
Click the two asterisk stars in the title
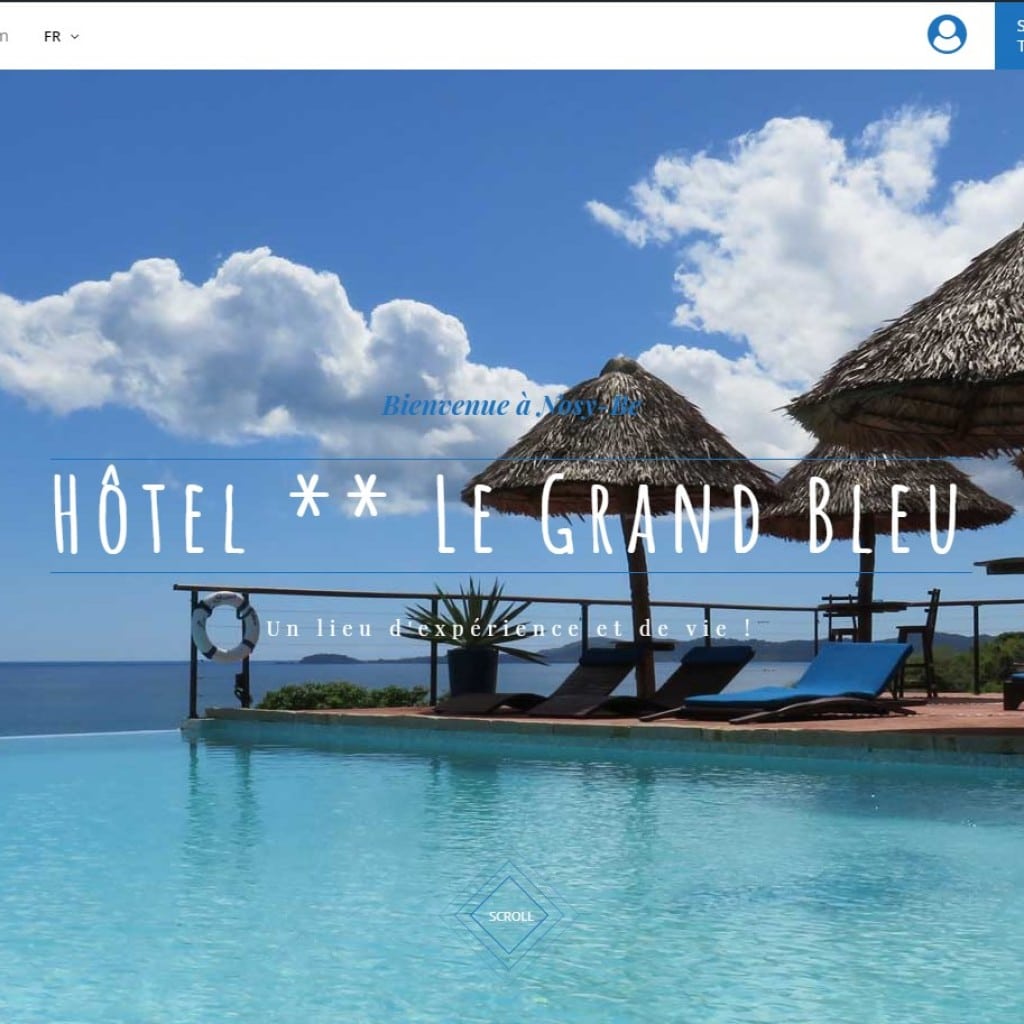pos(338,497)
